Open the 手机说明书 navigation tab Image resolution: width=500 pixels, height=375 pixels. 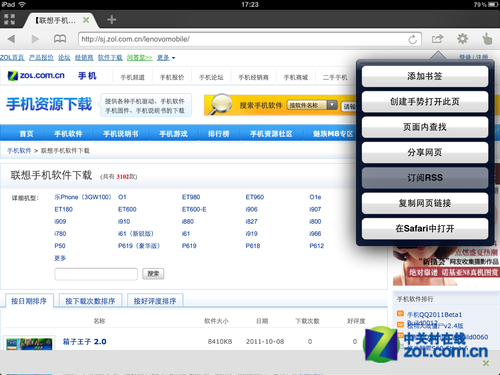coord(120,134)
